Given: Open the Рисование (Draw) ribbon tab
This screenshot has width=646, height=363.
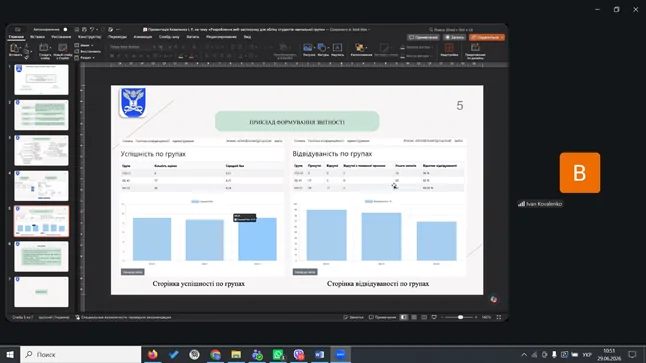Looking at the screenshot, I should point(61,37).
